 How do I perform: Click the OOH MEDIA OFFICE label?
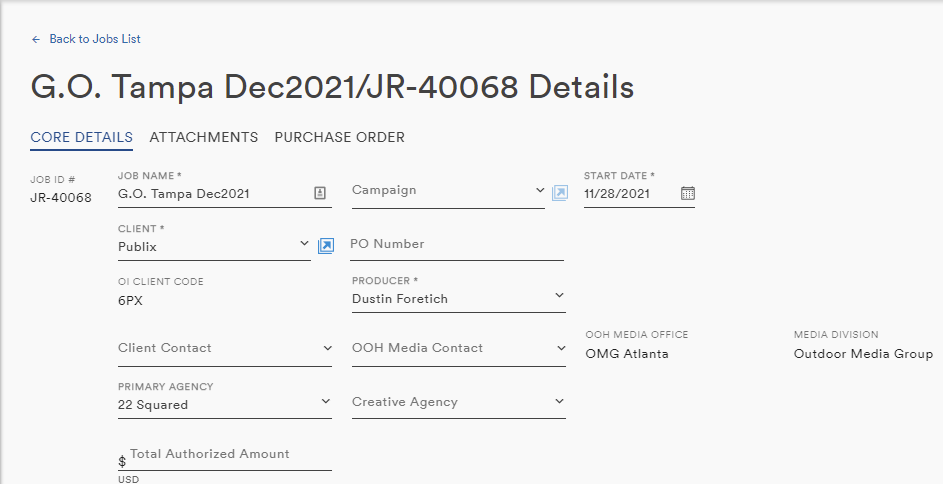(636, 334)
